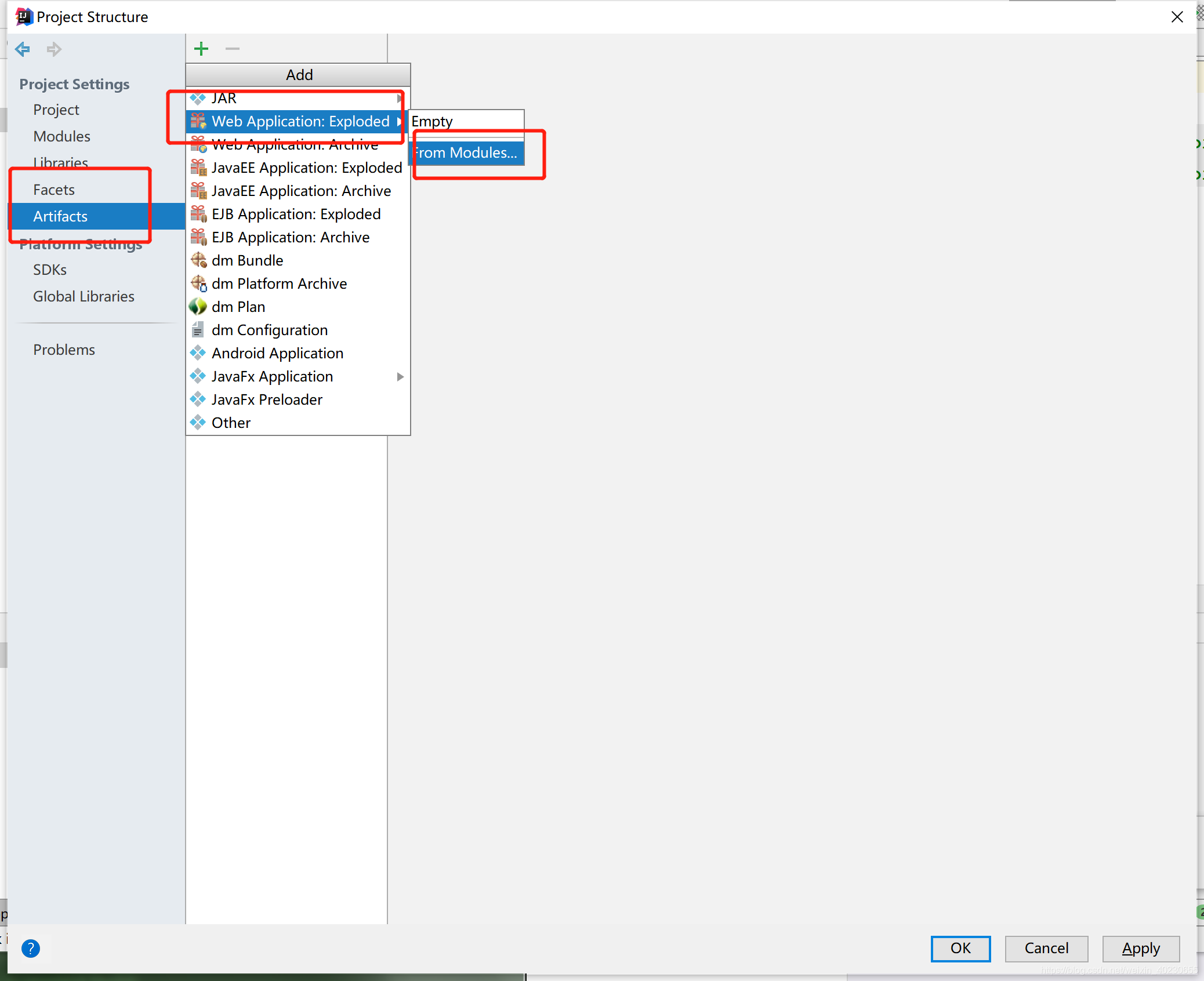The image size is (1204, 981).
Task: Click the blue help question mark icon
Action: pos(31,949)
